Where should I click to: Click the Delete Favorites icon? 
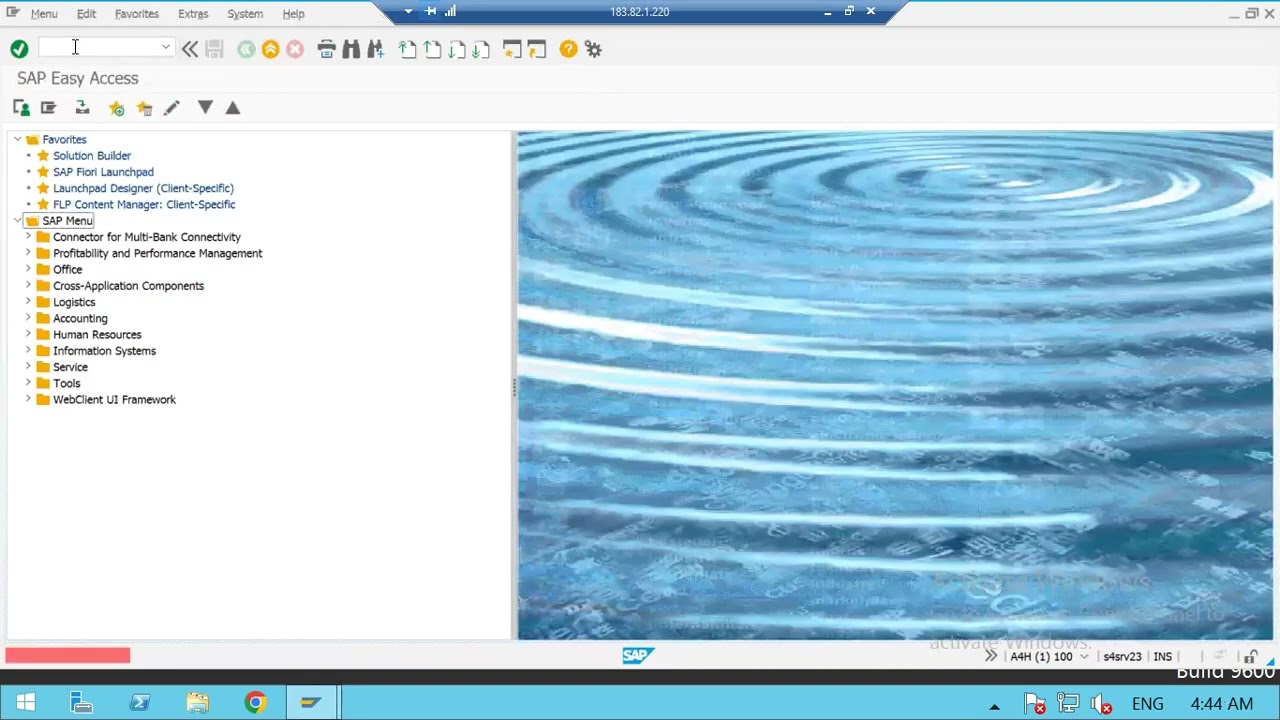144,108
